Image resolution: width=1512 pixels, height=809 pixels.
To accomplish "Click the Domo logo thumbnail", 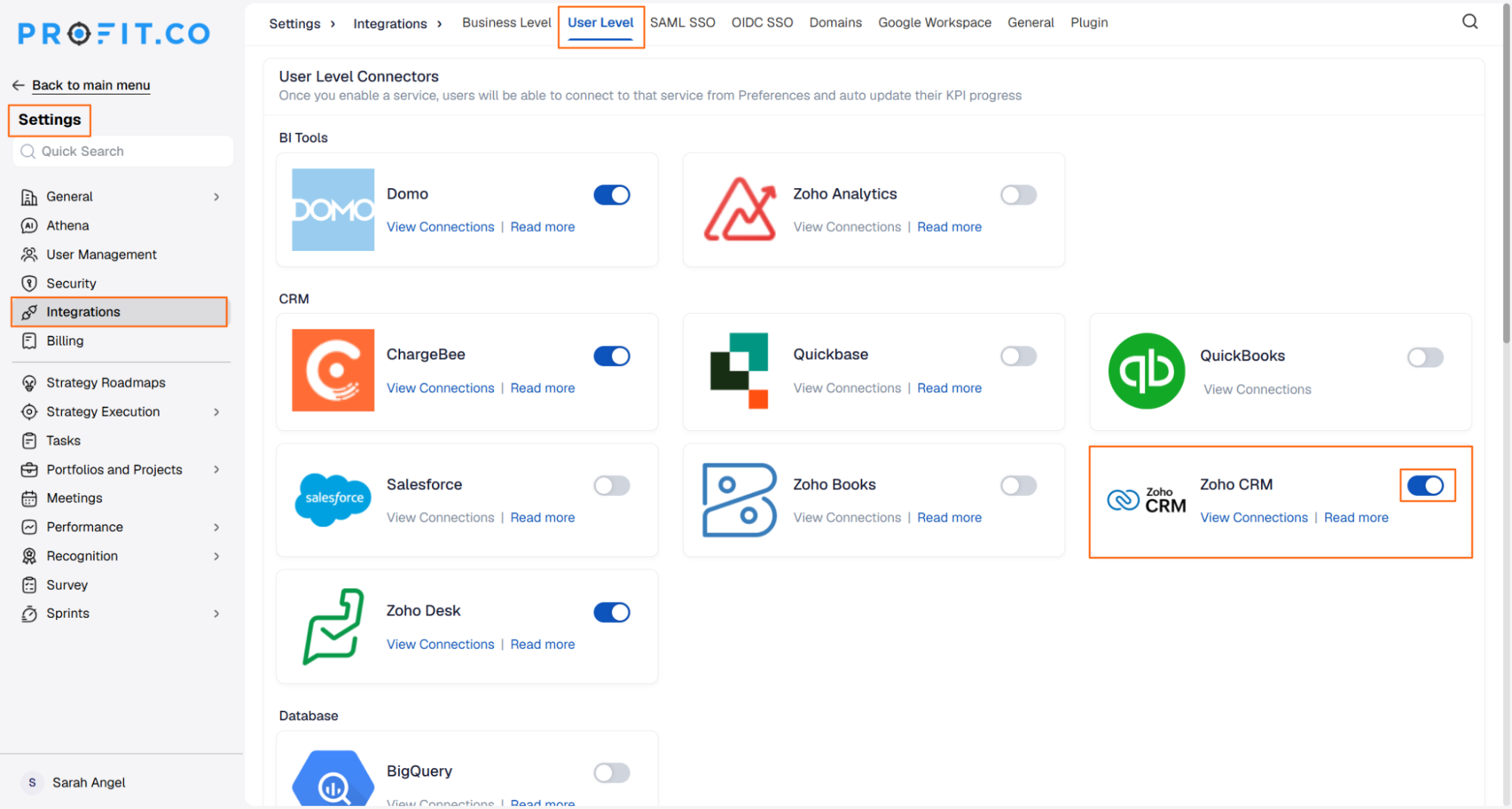I will (333, 209).
